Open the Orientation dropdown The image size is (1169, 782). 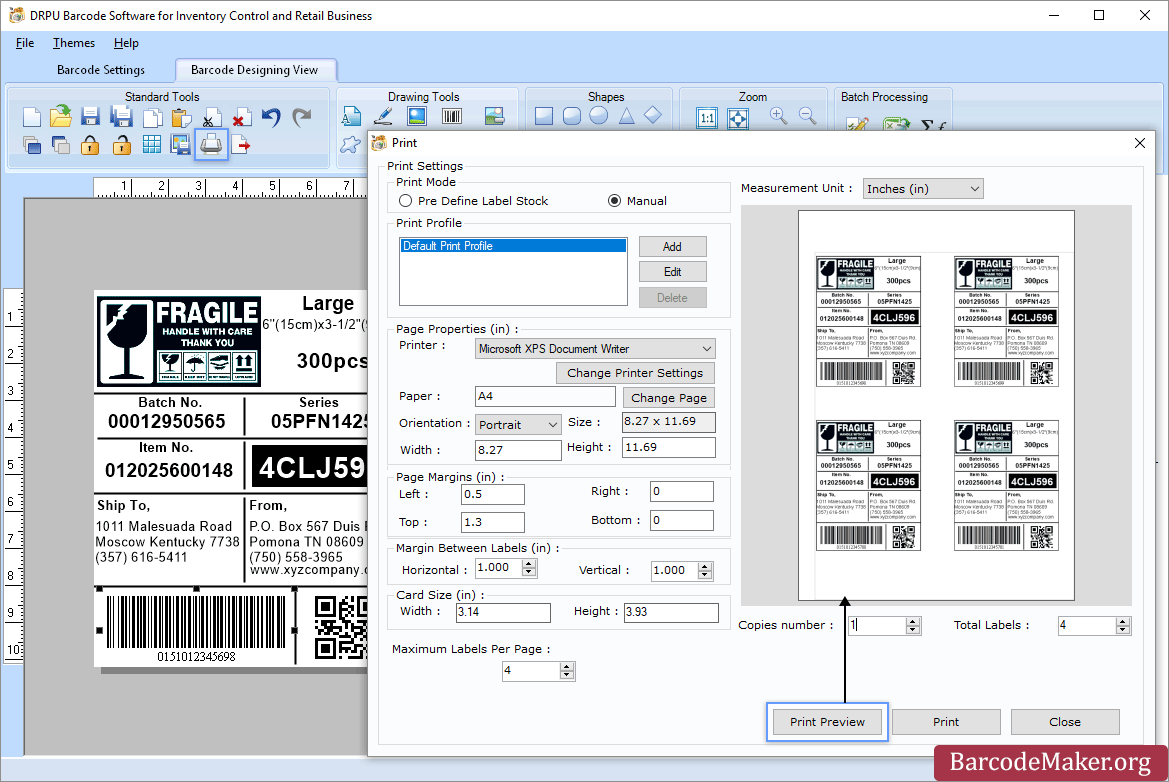coord(518,425)
